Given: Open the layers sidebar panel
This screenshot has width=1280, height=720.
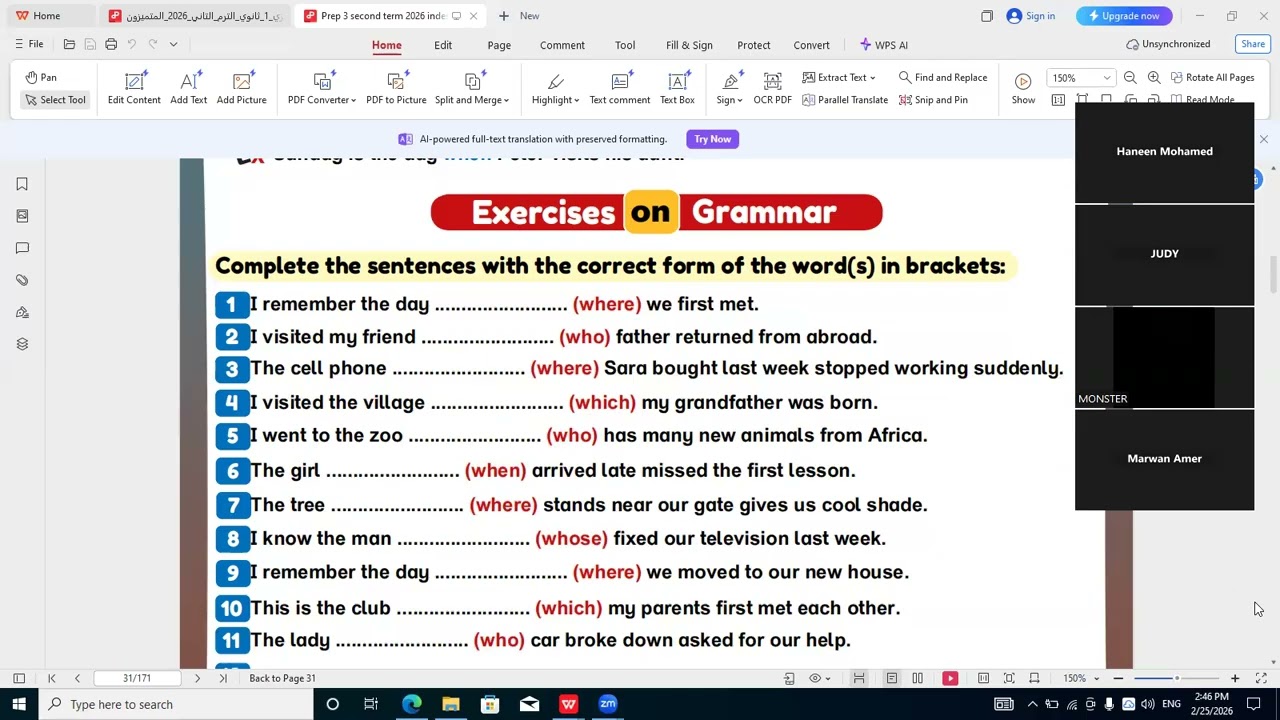Looking at the screenshot, I should point(22,344).
